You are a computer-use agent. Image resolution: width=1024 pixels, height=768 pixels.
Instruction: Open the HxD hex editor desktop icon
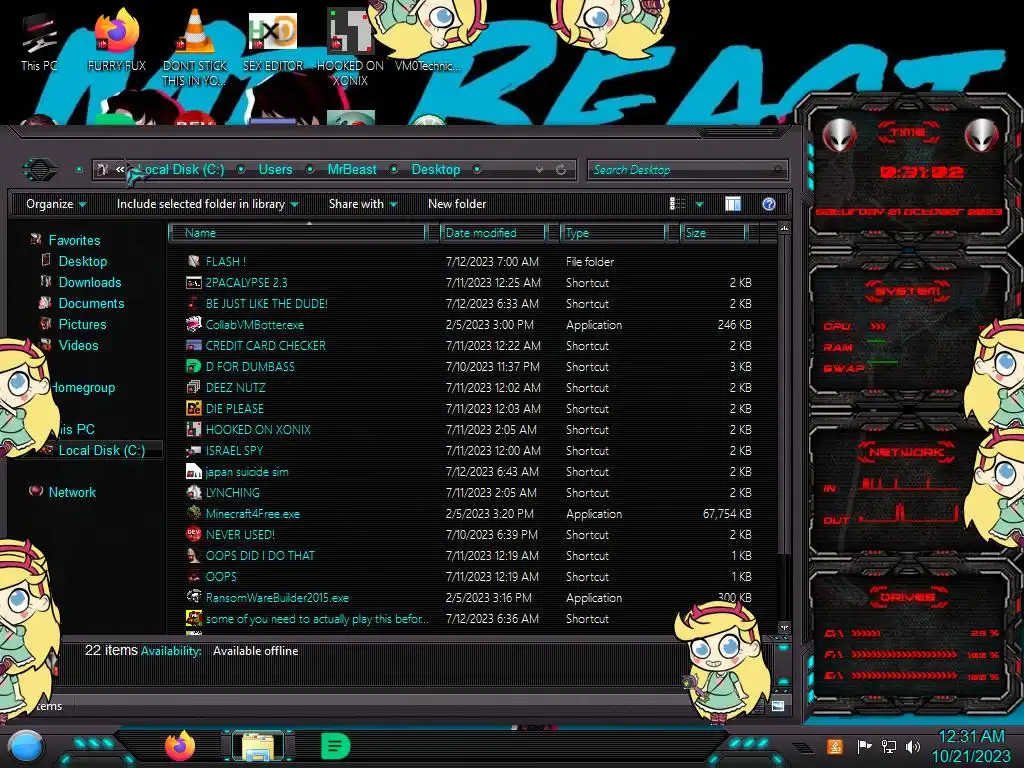pyautogui.click(x=273, y=39)
